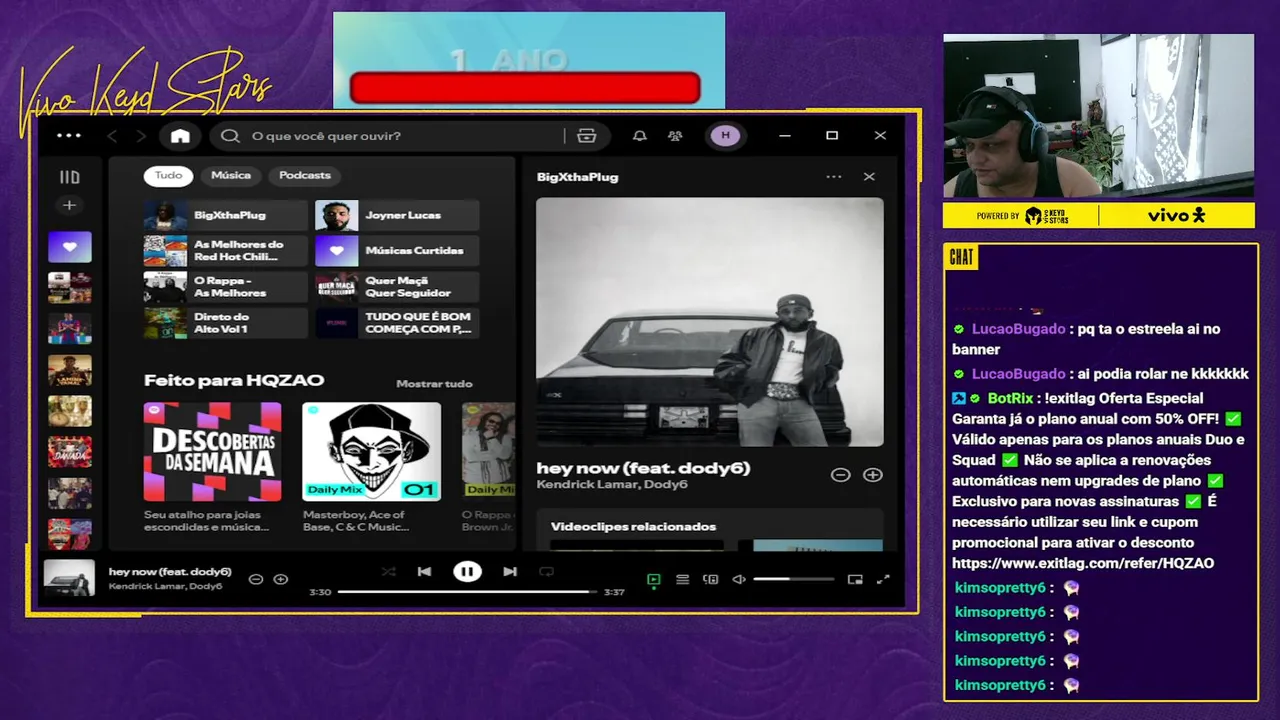The image size is (1280, 720).
Task: Click the large hey now album artwork
Action: (x=710, y=322)
